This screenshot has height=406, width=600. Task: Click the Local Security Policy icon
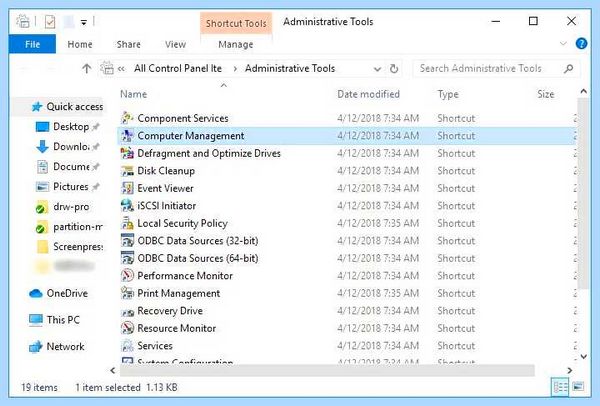point(127,223)
